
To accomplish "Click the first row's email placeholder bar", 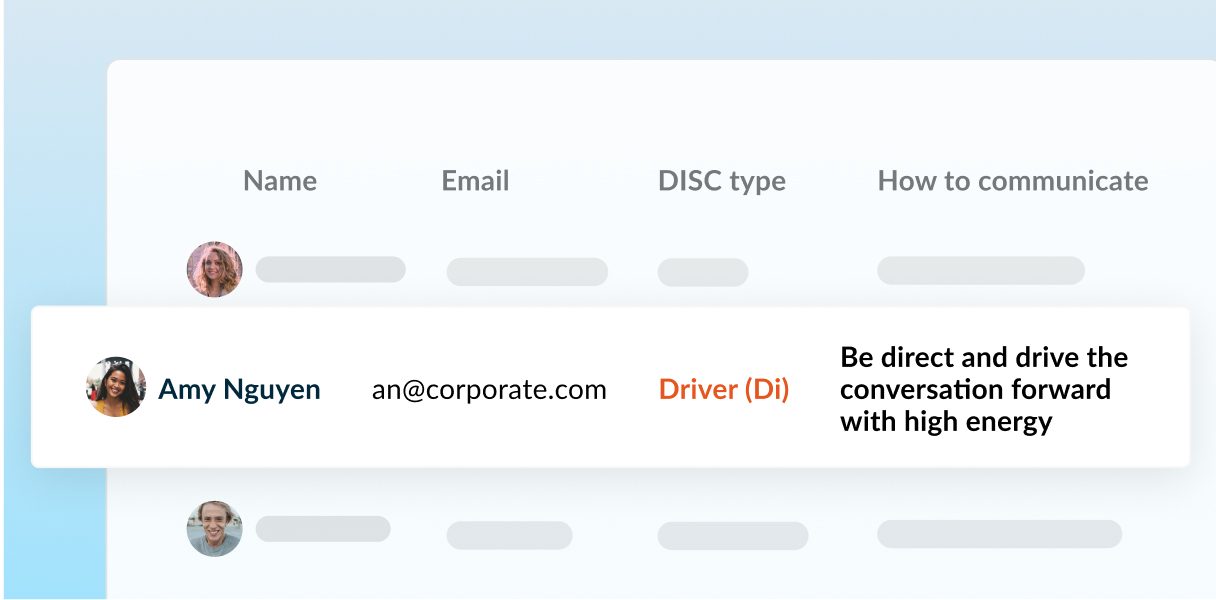I will point(527,272).
